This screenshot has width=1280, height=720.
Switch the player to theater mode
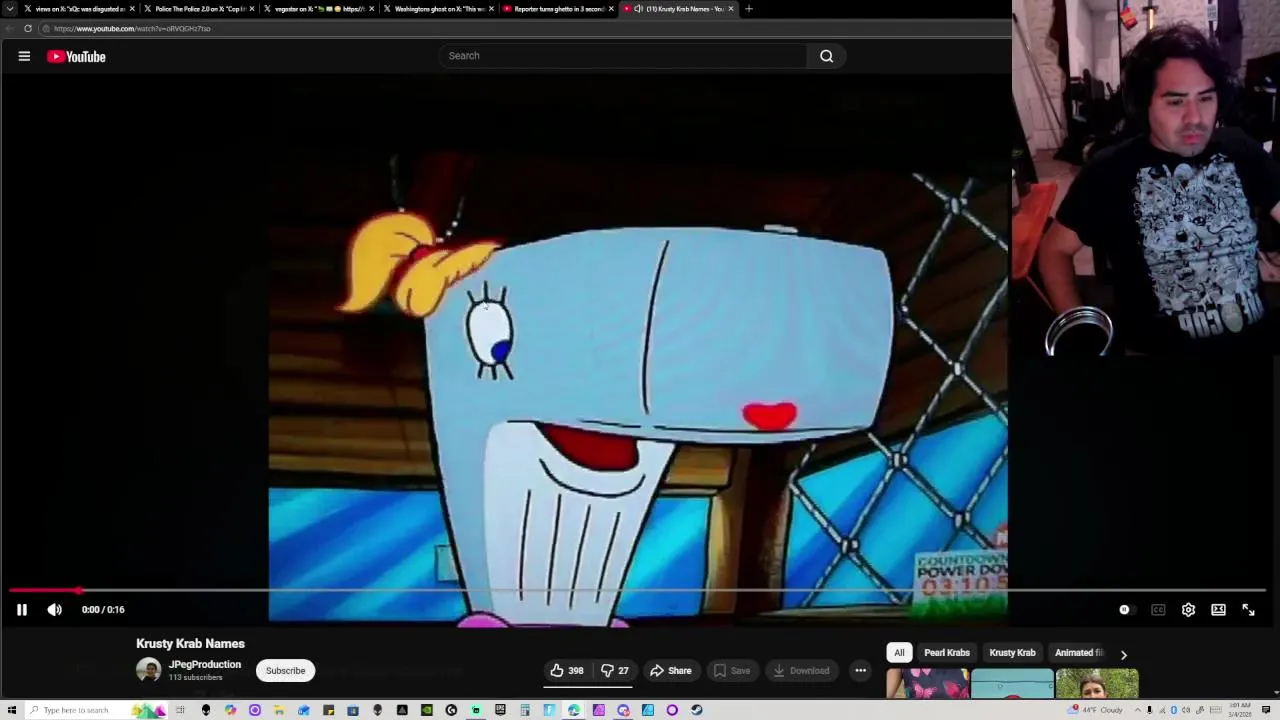pos(1218,610)
